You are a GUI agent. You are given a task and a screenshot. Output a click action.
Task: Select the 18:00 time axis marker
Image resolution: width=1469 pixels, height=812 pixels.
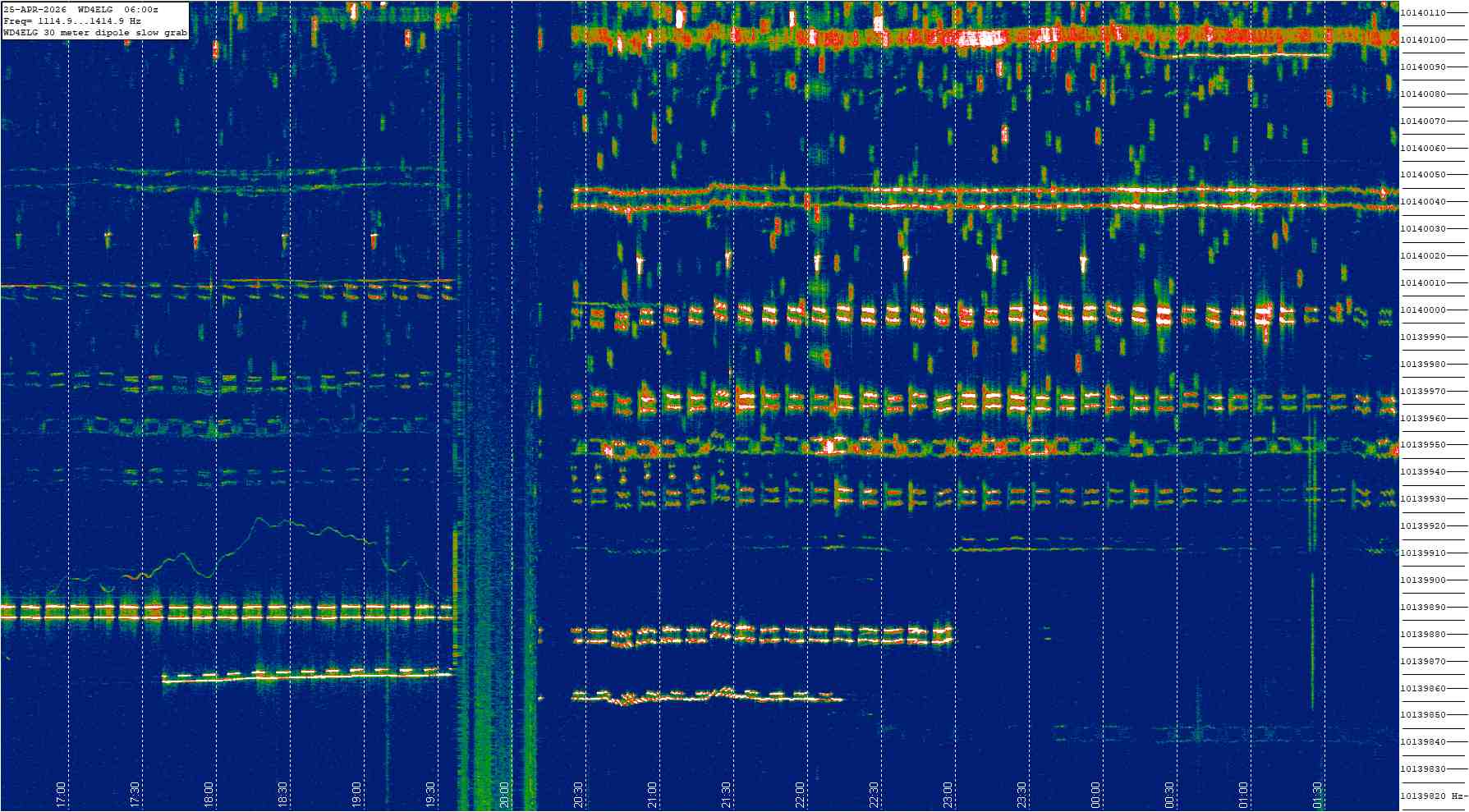[x=209, y=795]
